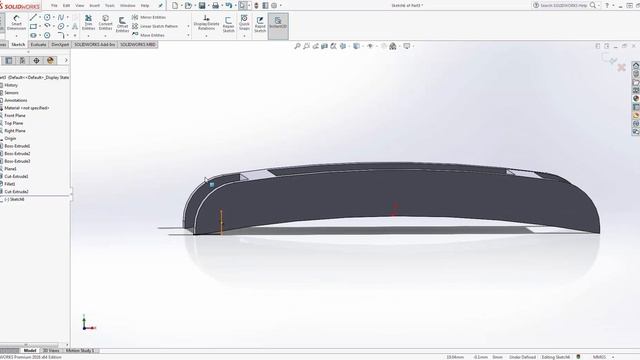Expand the manager tabs chevron arrow
This screenshot has width=640, height=360.
(x=66, y=60)
